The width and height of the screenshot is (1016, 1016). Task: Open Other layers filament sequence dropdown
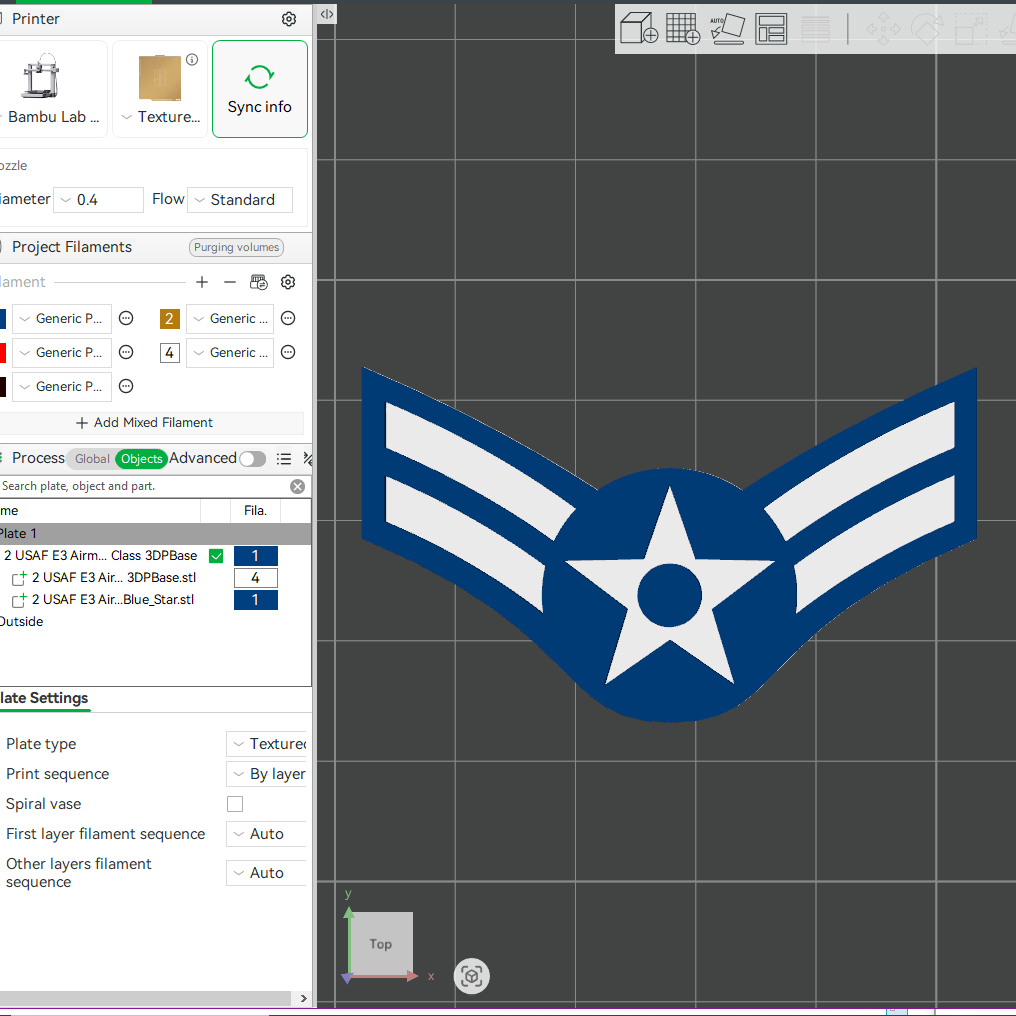266,873
